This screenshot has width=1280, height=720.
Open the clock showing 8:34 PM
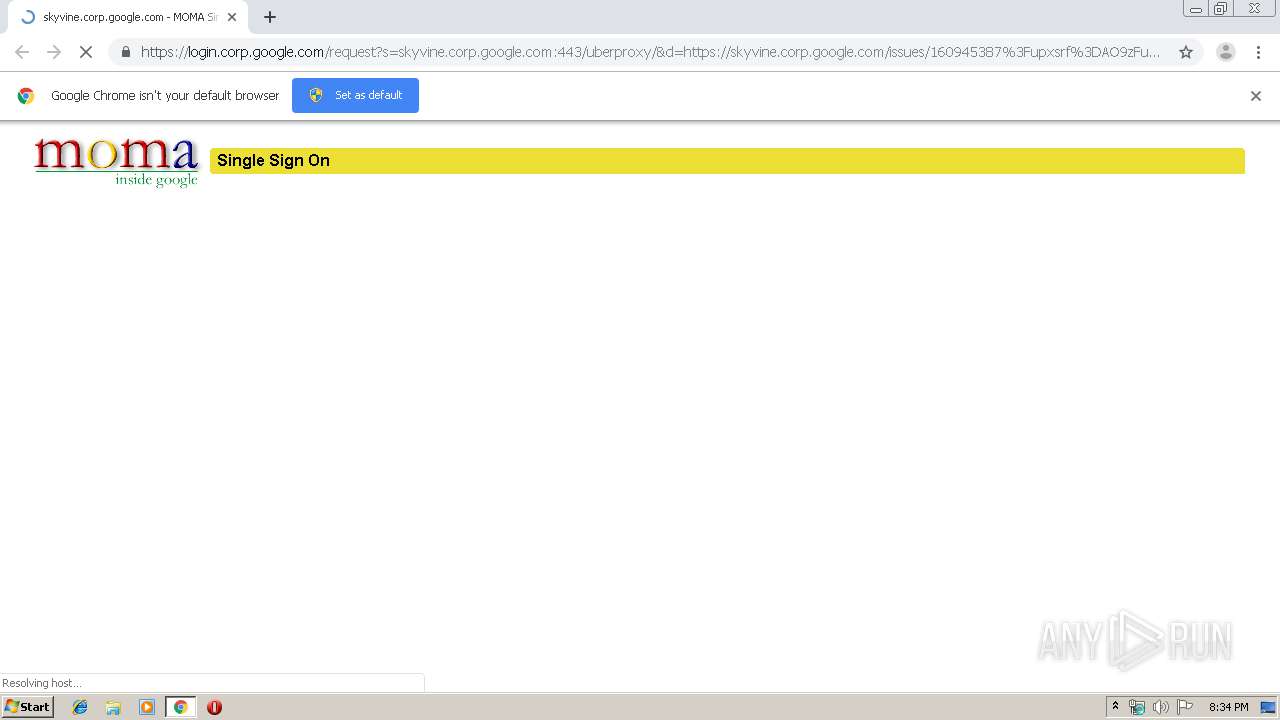[1228, 707]
